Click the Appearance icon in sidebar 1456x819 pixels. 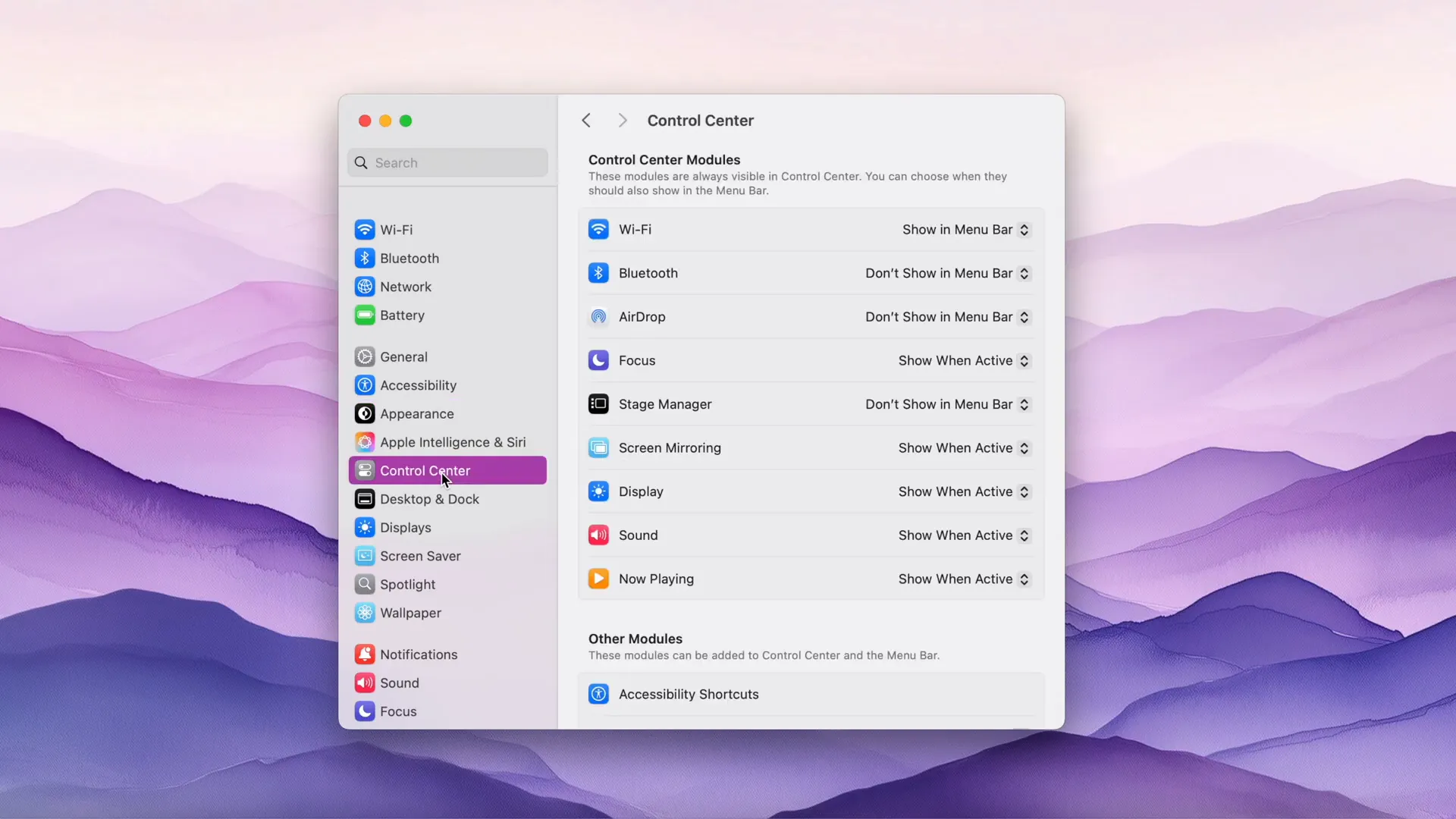click(x=365, y=414)
